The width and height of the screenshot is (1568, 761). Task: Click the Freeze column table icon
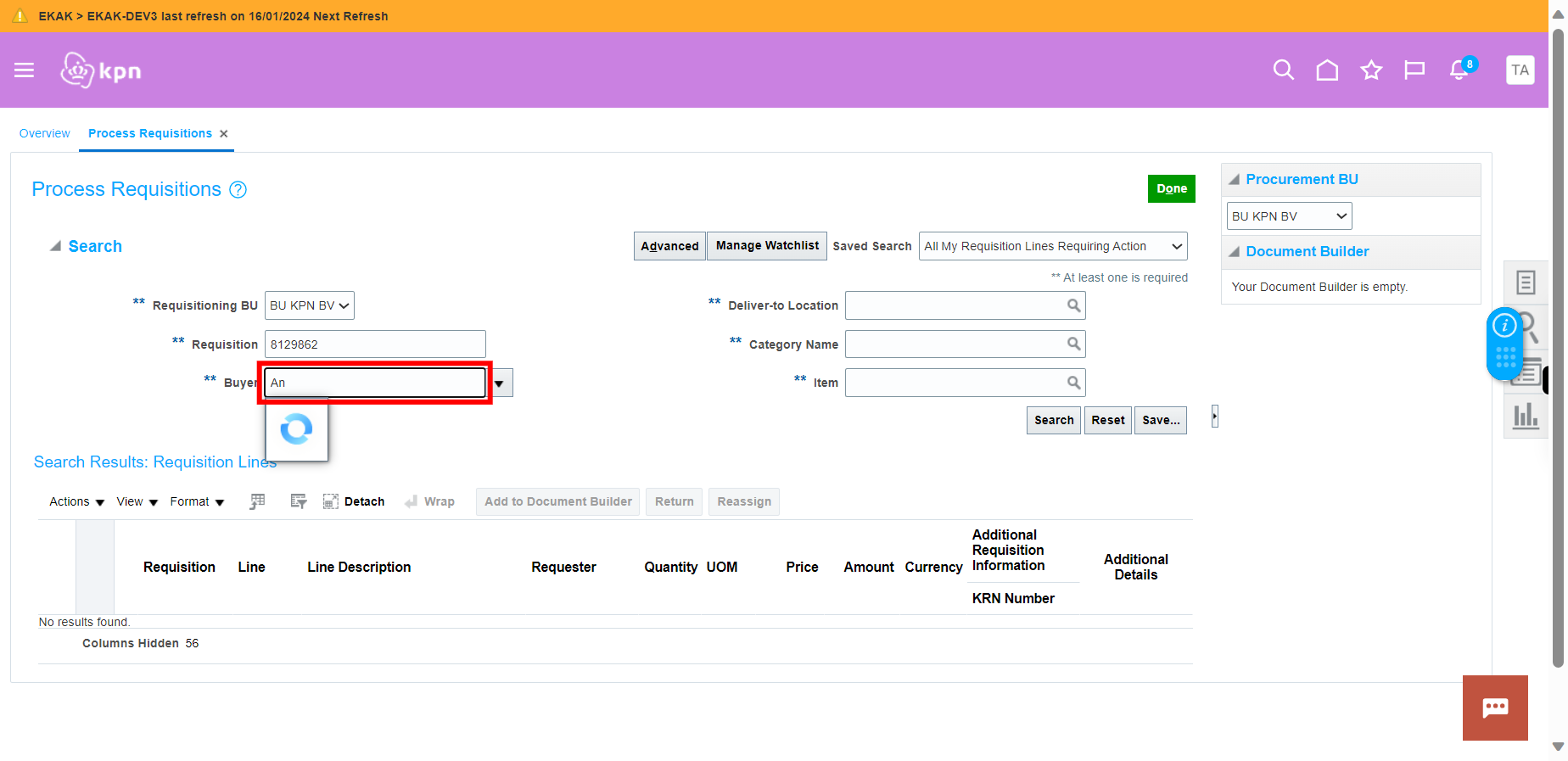(257, 501)
